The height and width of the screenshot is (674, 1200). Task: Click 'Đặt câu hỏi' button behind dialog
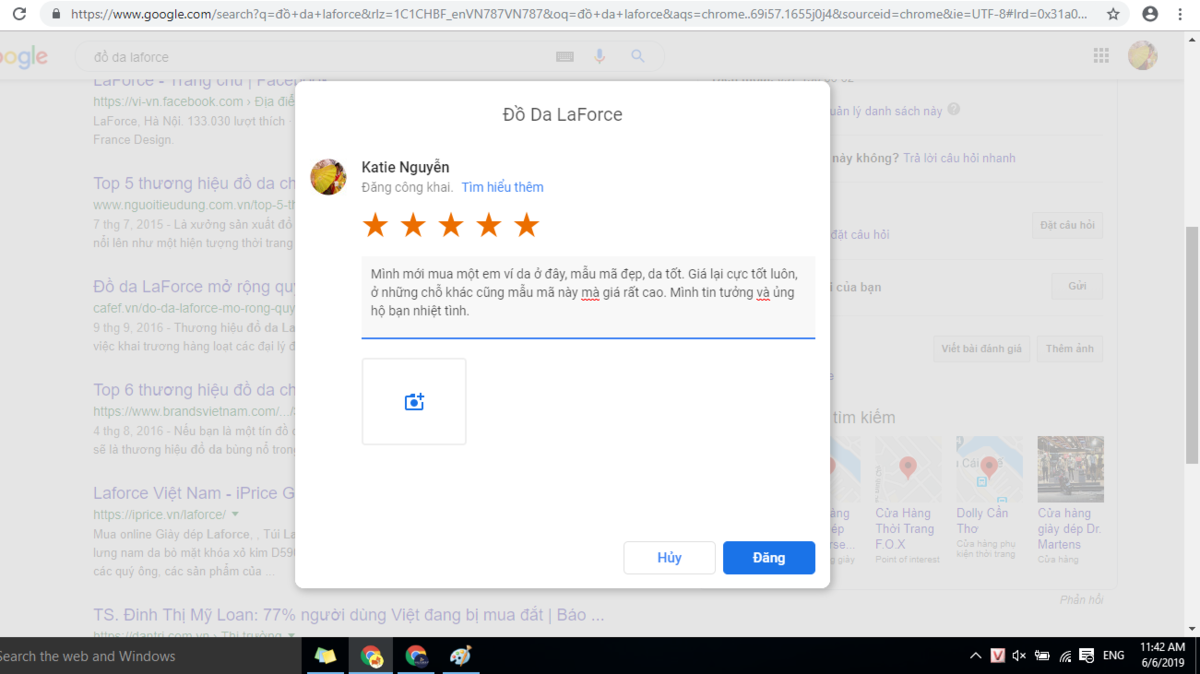point(1067,225)
